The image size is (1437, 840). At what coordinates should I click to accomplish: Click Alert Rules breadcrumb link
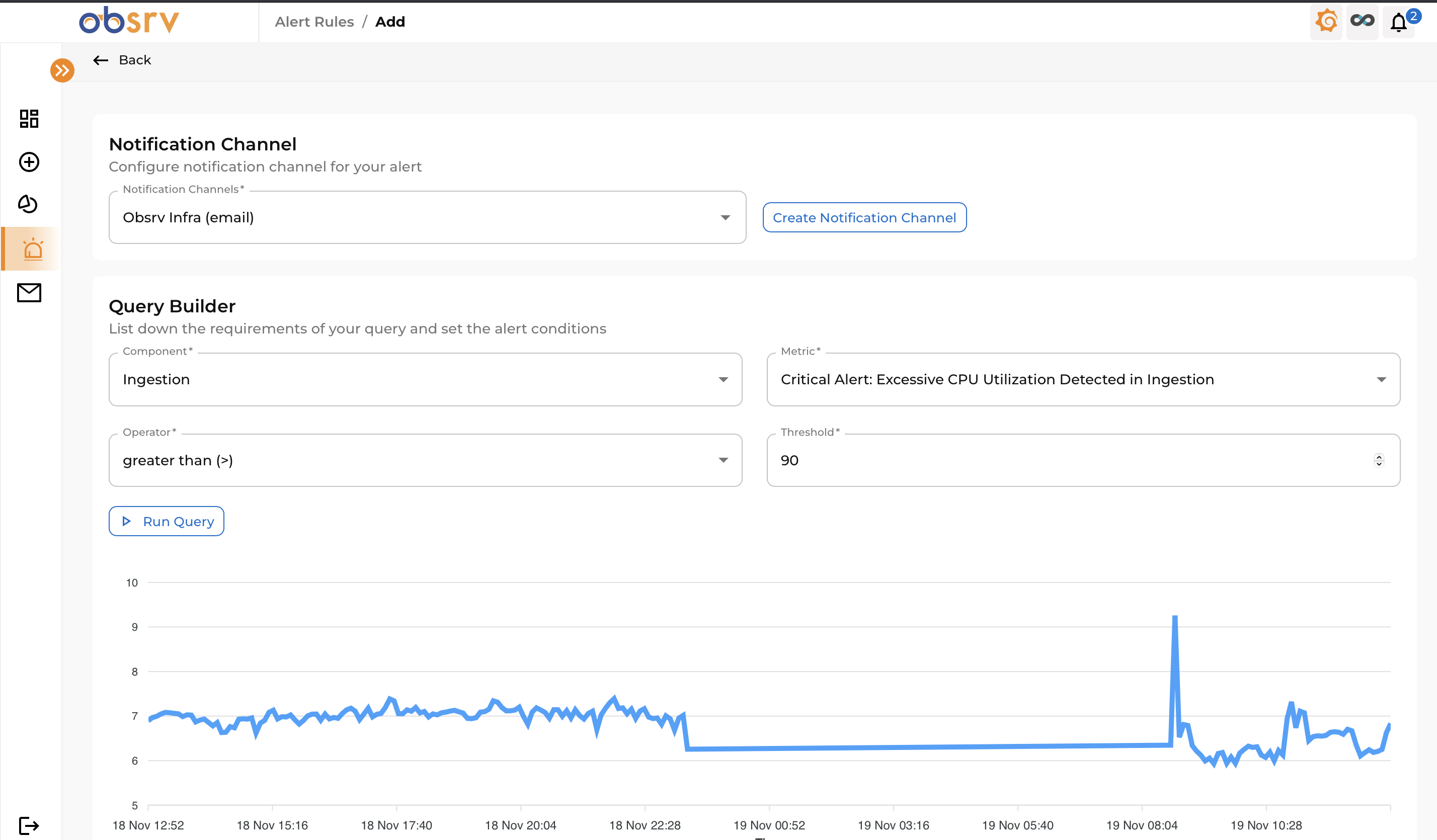(x=314, y=22)
